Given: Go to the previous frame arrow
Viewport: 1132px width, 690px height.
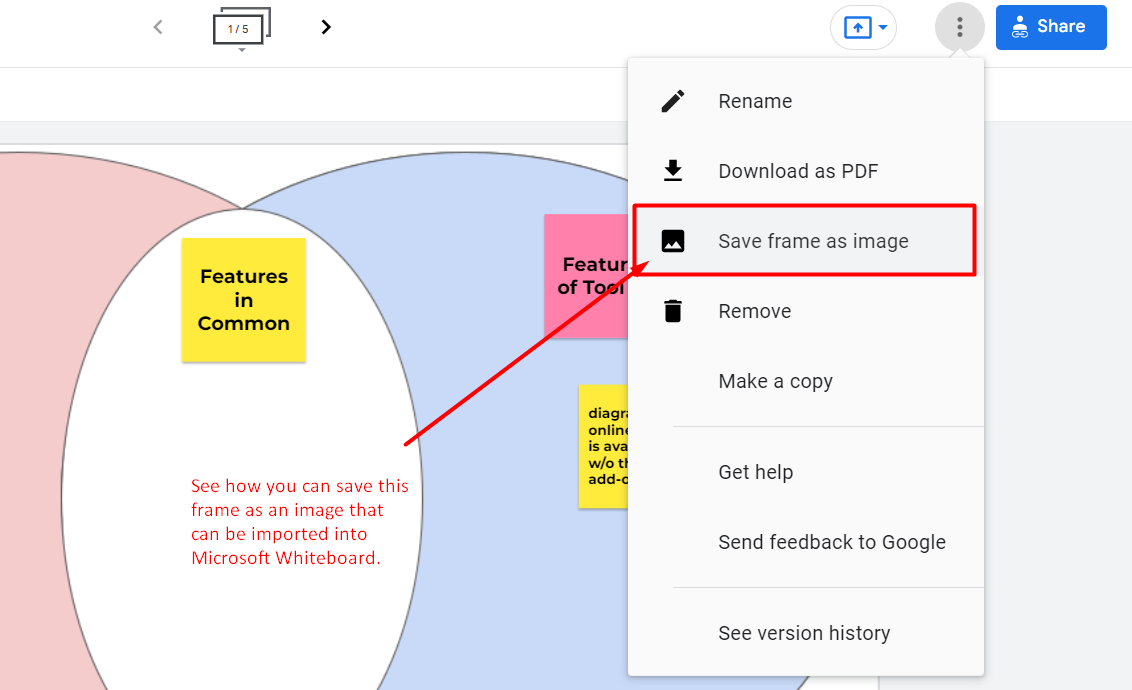Looking at the screenshot, I should (x=158, y=27).
